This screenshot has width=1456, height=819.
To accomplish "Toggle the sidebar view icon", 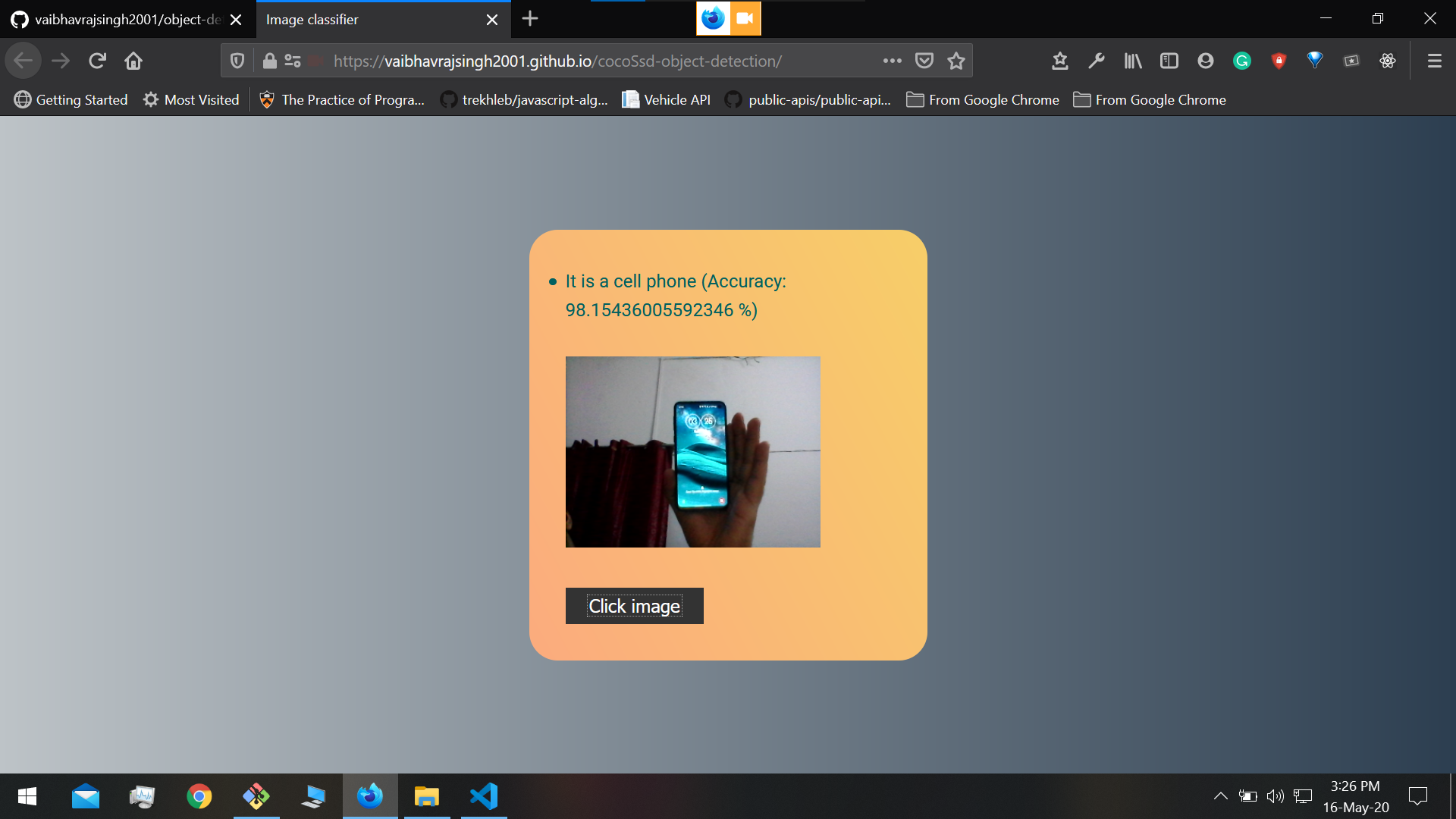I will [x=1169, y=61].
